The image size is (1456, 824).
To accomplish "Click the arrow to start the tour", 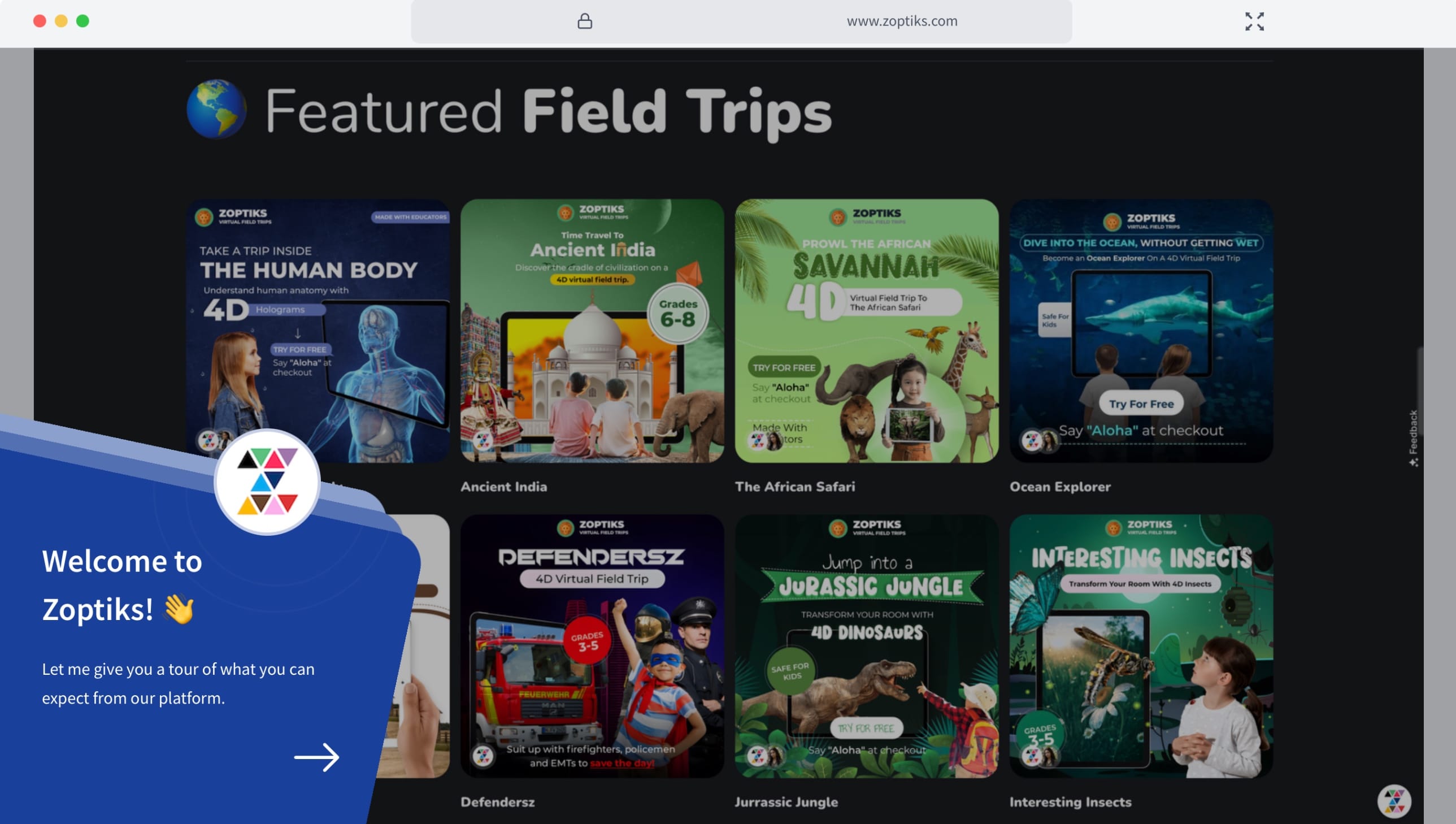I will click(x=317, y=757).
